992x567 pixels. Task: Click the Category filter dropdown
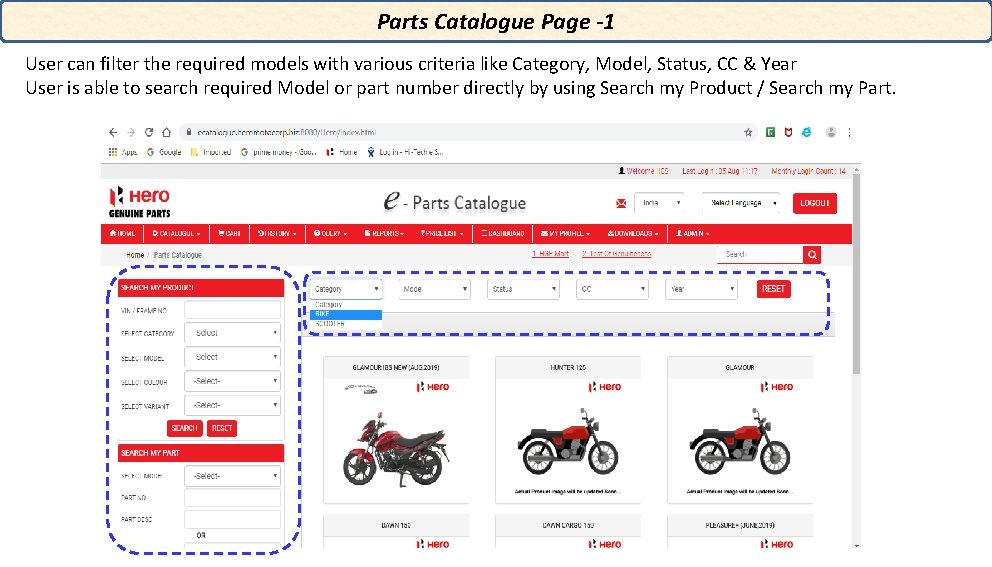(x=345, y=289)
